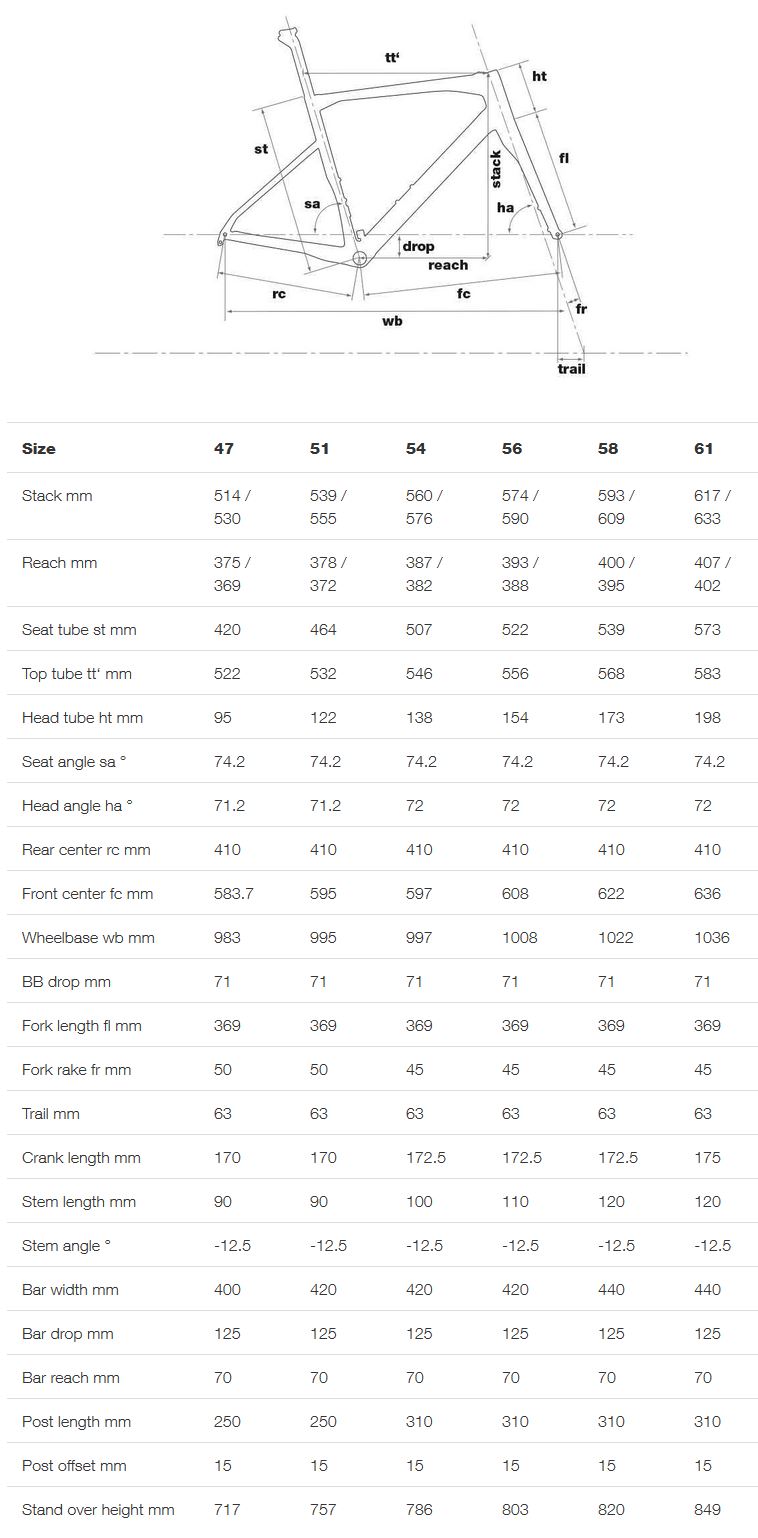This screenshot has height=1538, width=758.
Task: Select the size 56 column header
Action: tap(511, 449)
